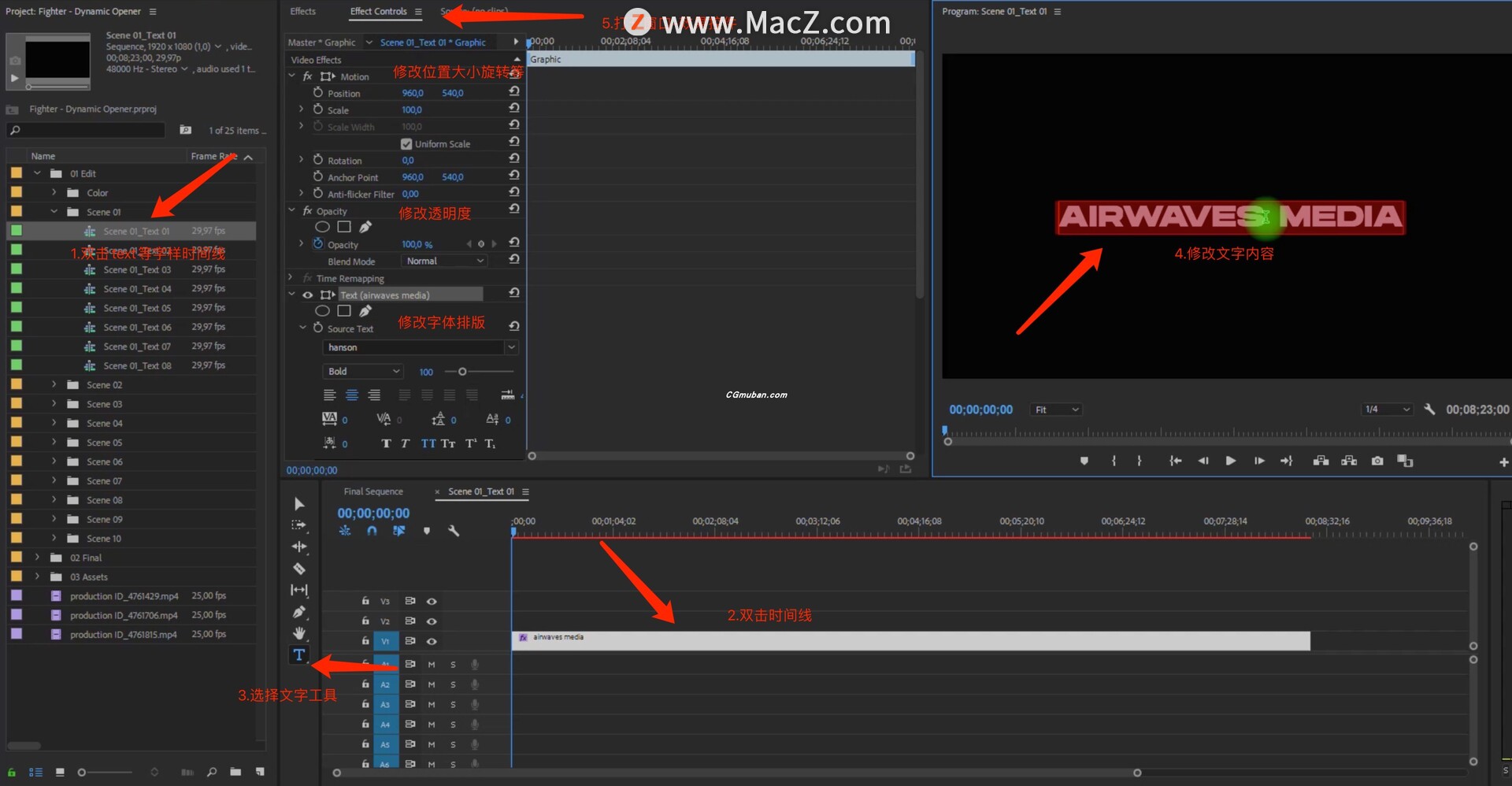The width and height of the screenshot is (1512, 786).
Task: Click the Lift button in Program monitor
Action: pyautogui.click(x=1321, y=461)
